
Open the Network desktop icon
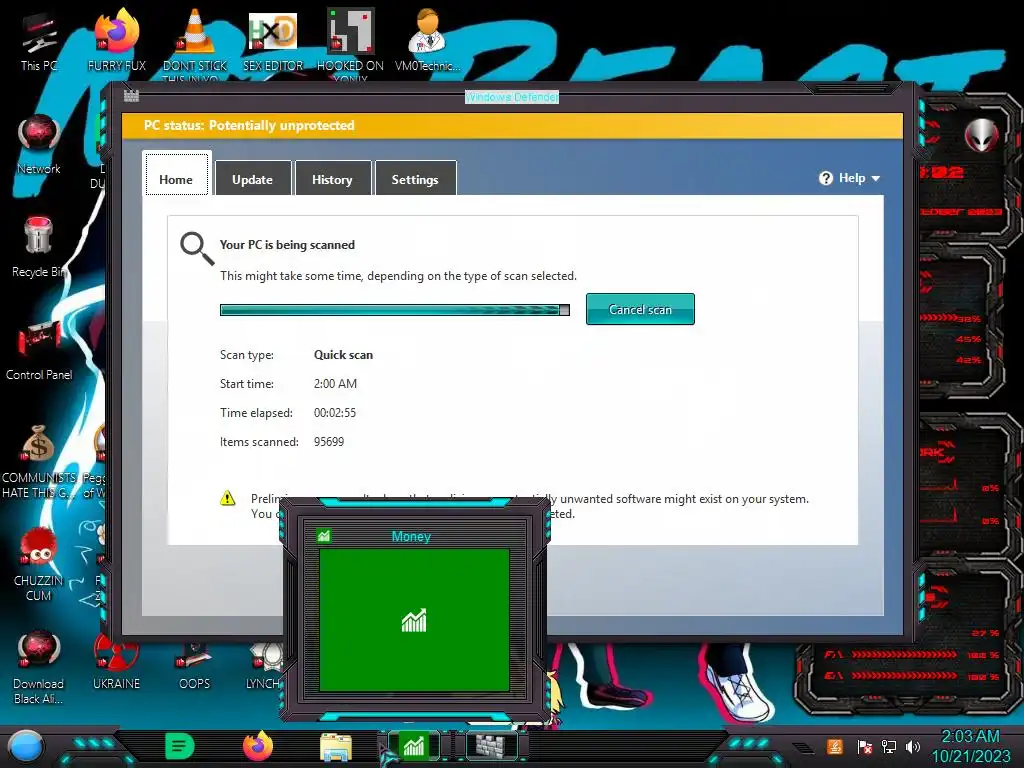[x=39, y=144]
